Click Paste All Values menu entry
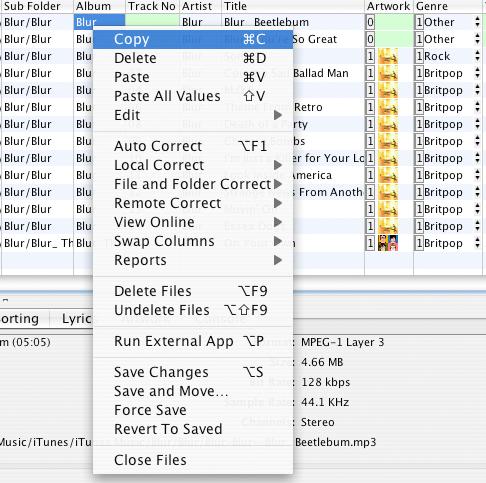Viewport: 486px width, 483px height. pos(193,96)
